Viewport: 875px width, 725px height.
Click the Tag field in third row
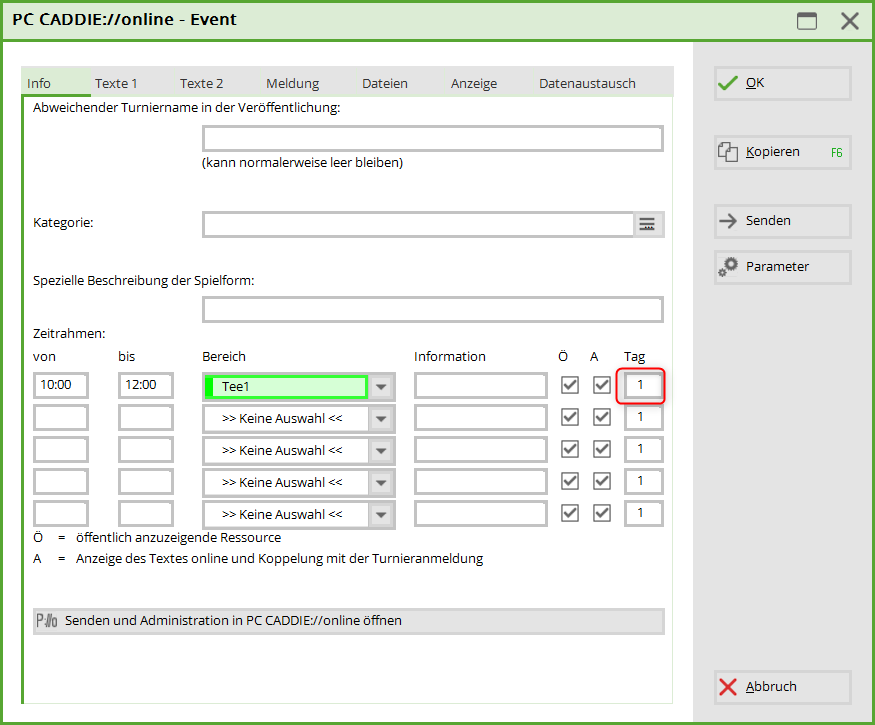click(x=643, y=449)
